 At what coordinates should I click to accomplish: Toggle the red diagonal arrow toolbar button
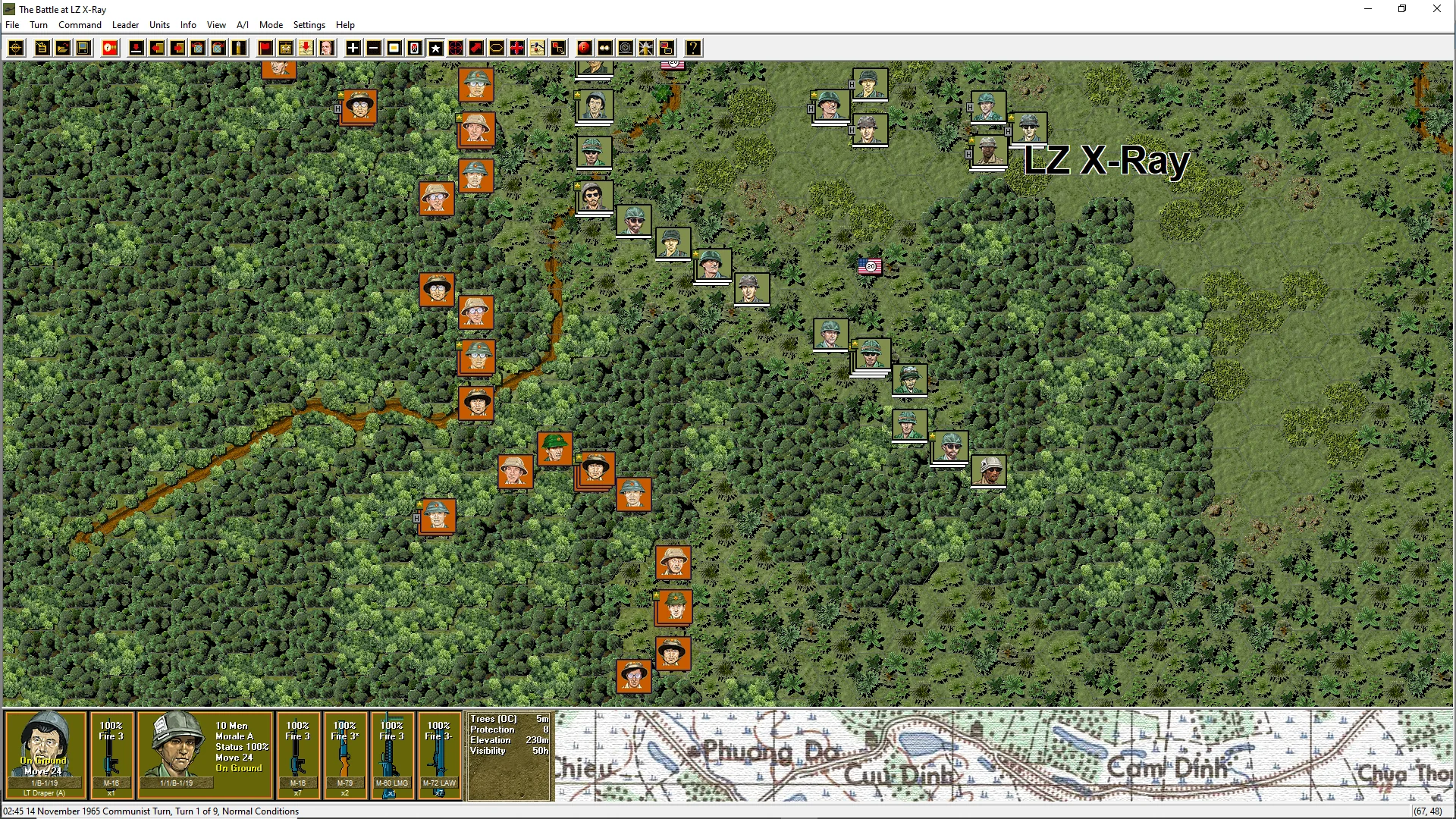point(475,49)
